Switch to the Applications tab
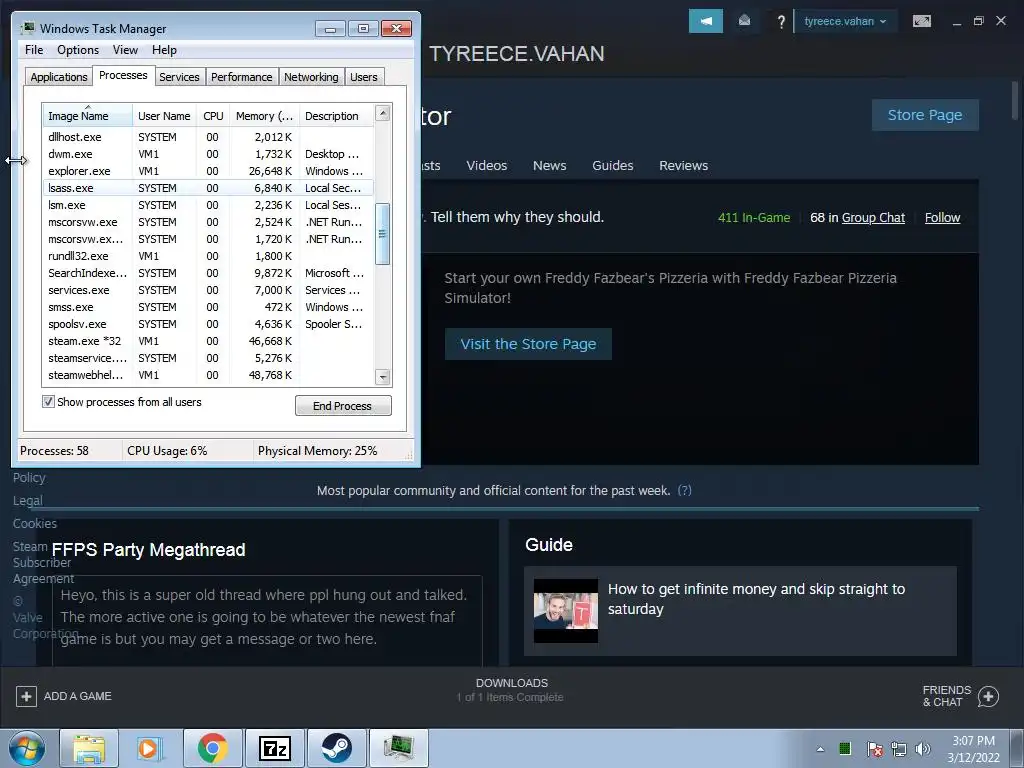This screenshot has width=1024, height=768. [x=59, y=77]
